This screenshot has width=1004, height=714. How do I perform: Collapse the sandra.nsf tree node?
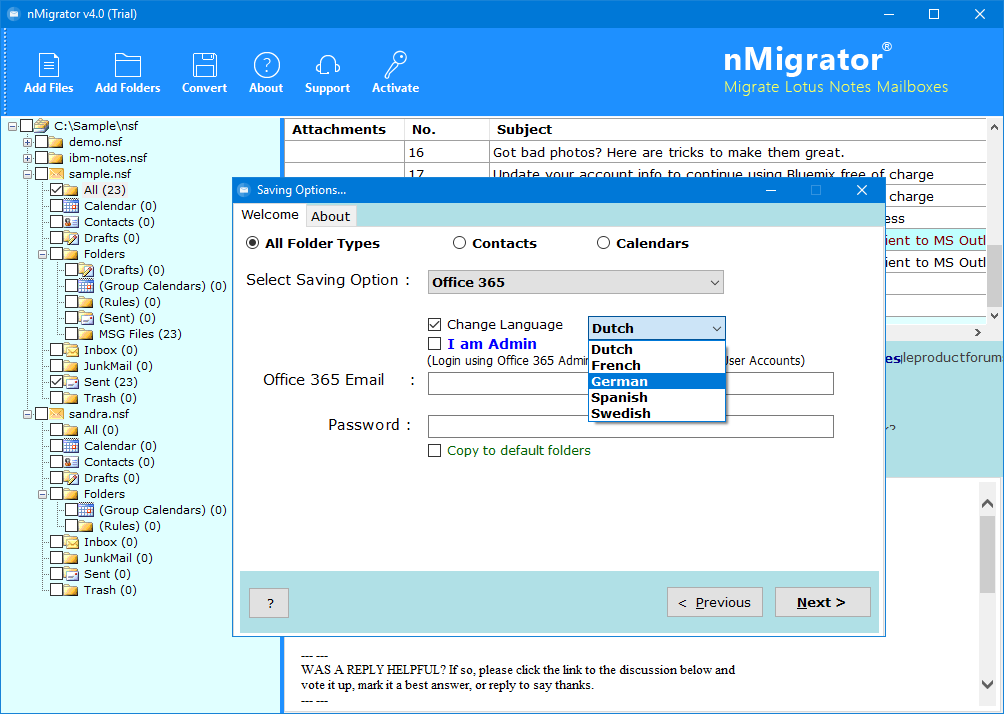27,414
